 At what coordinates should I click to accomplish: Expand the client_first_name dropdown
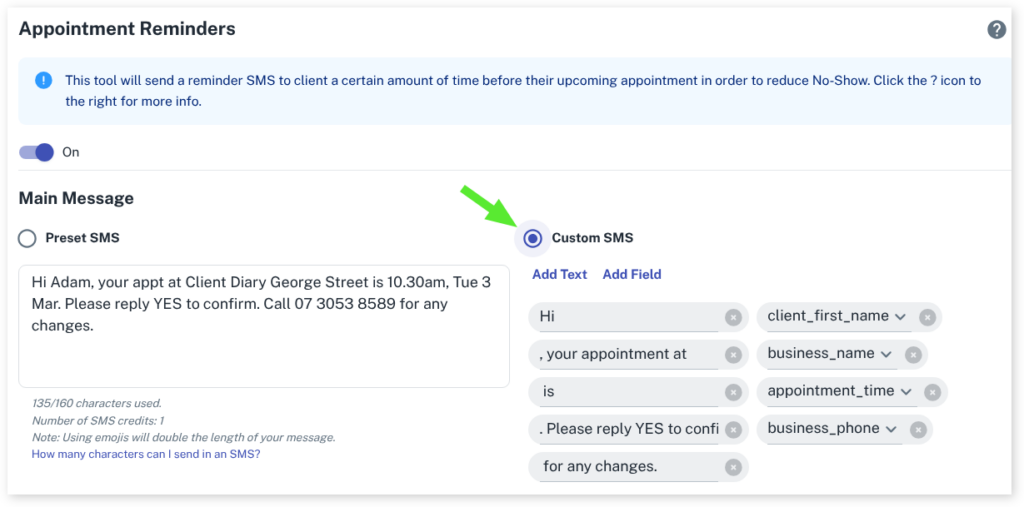(900, 317)
